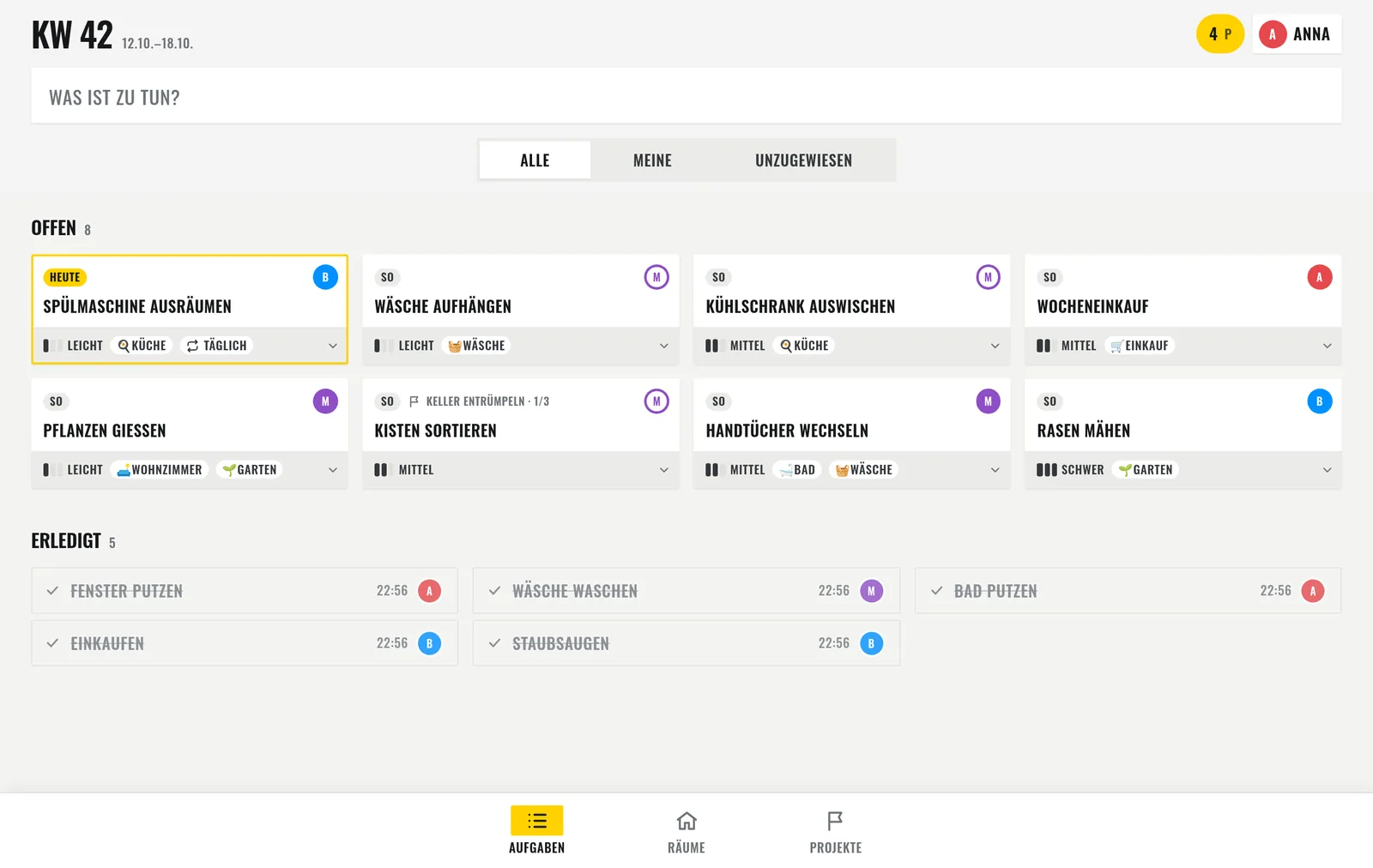Click the yellow 4 P points badge

tap(1220, 34)
